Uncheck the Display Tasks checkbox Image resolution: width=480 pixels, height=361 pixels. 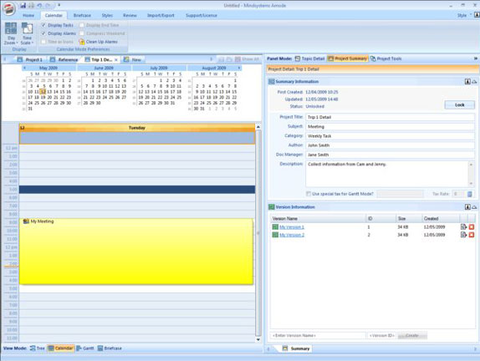tap(43, 25)
